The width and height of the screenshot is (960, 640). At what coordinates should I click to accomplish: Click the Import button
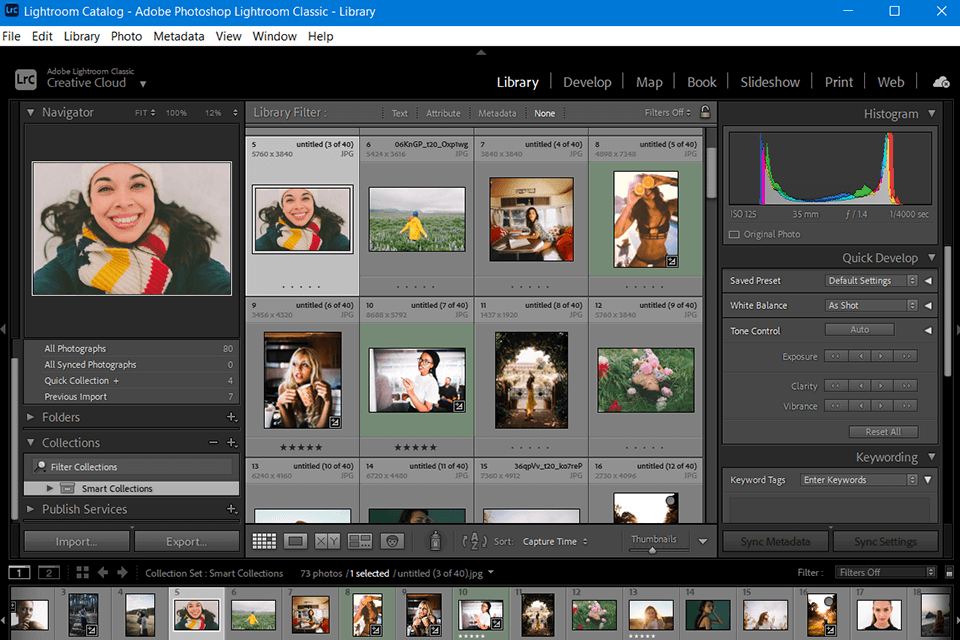(77, 541)
